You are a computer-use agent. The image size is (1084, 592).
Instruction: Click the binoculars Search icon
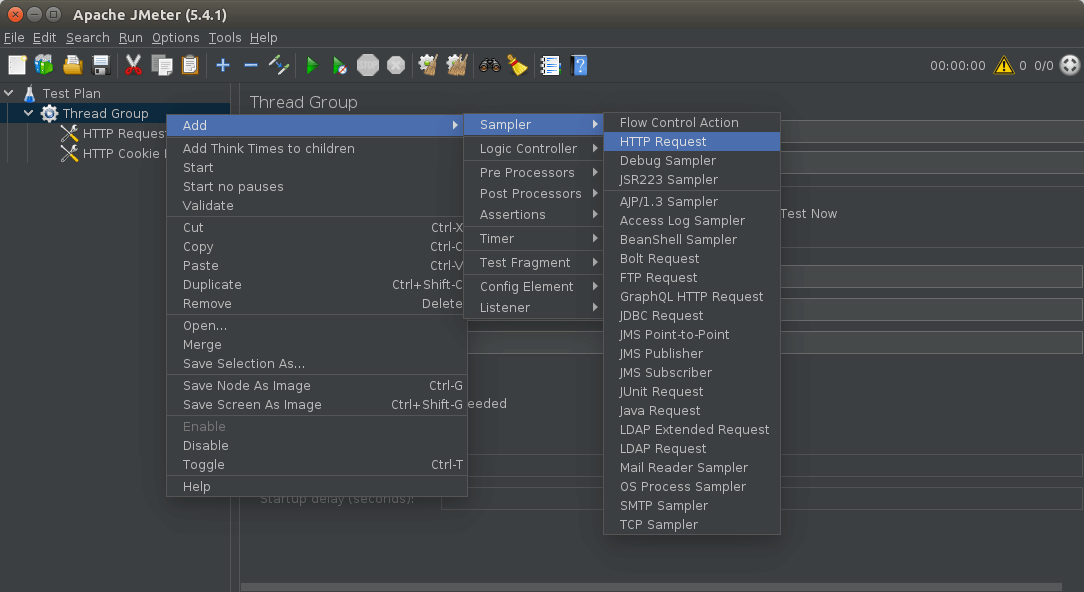[490, 65]
